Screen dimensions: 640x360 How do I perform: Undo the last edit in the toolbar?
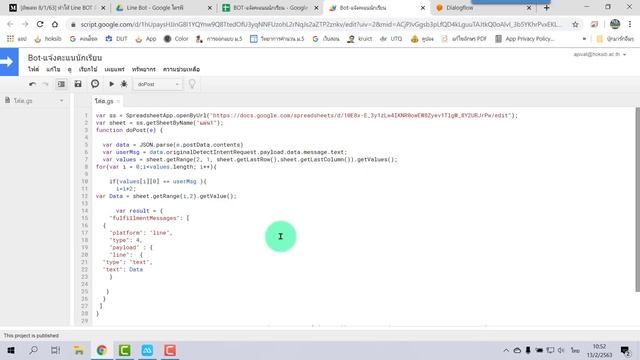(x=32, y=84)
